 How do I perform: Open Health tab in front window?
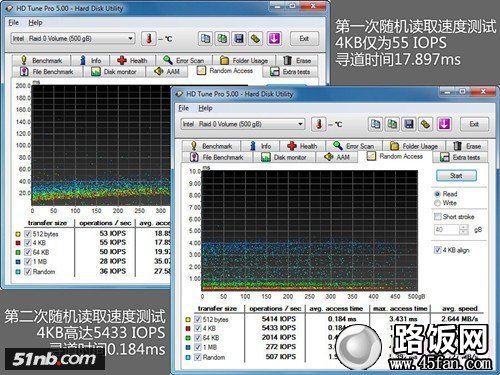pyautogui.click(x=303, y=146)
